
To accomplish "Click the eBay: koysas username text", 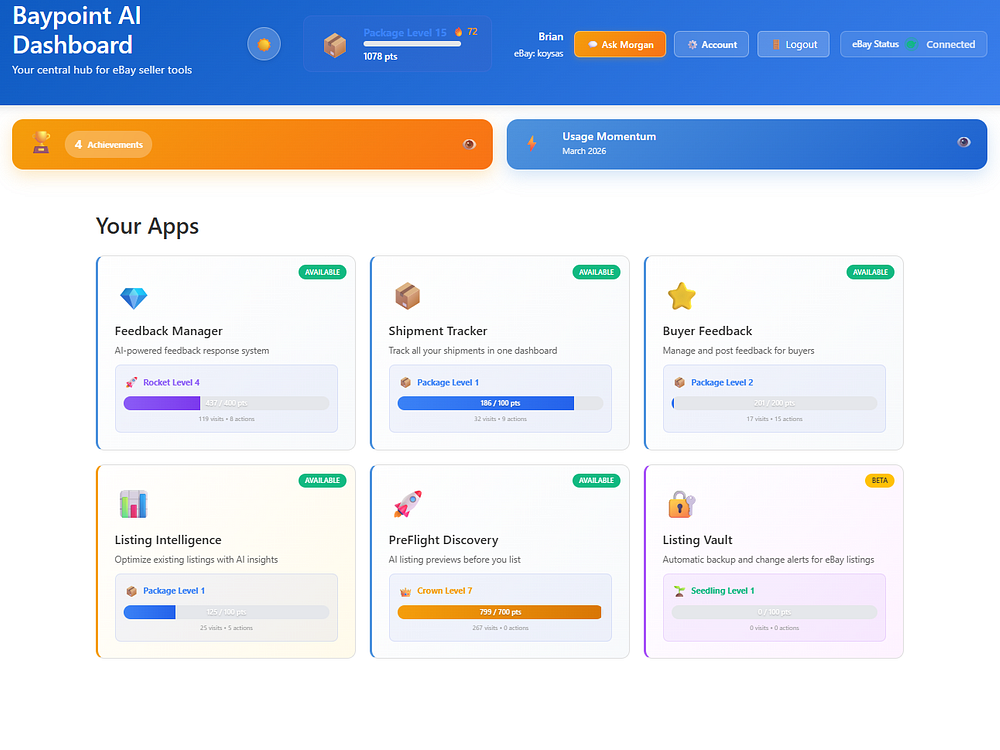I will 538,54.
